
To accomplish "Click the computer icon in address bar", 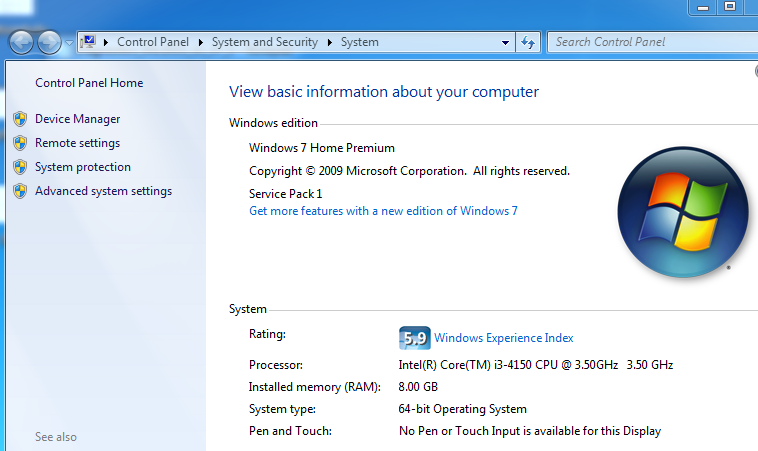I will tap(89, 42).
